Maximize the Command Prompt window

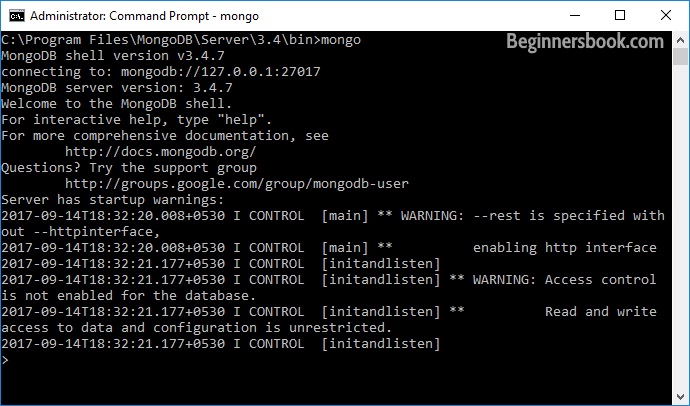click(x=620, y=15)
